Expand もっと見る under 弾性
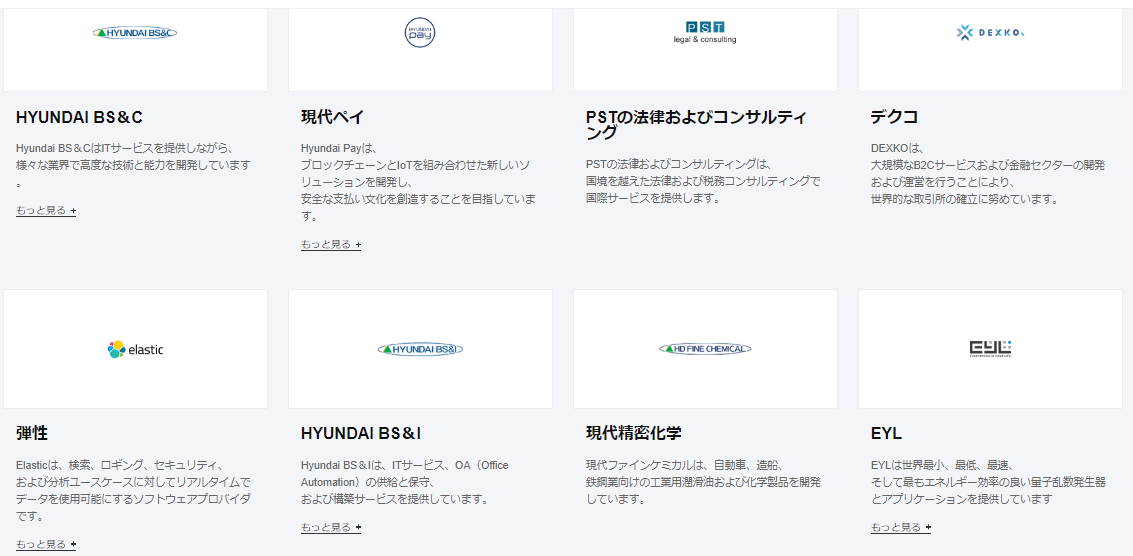This screenshot has width=1133, height=556. [46, 545]
